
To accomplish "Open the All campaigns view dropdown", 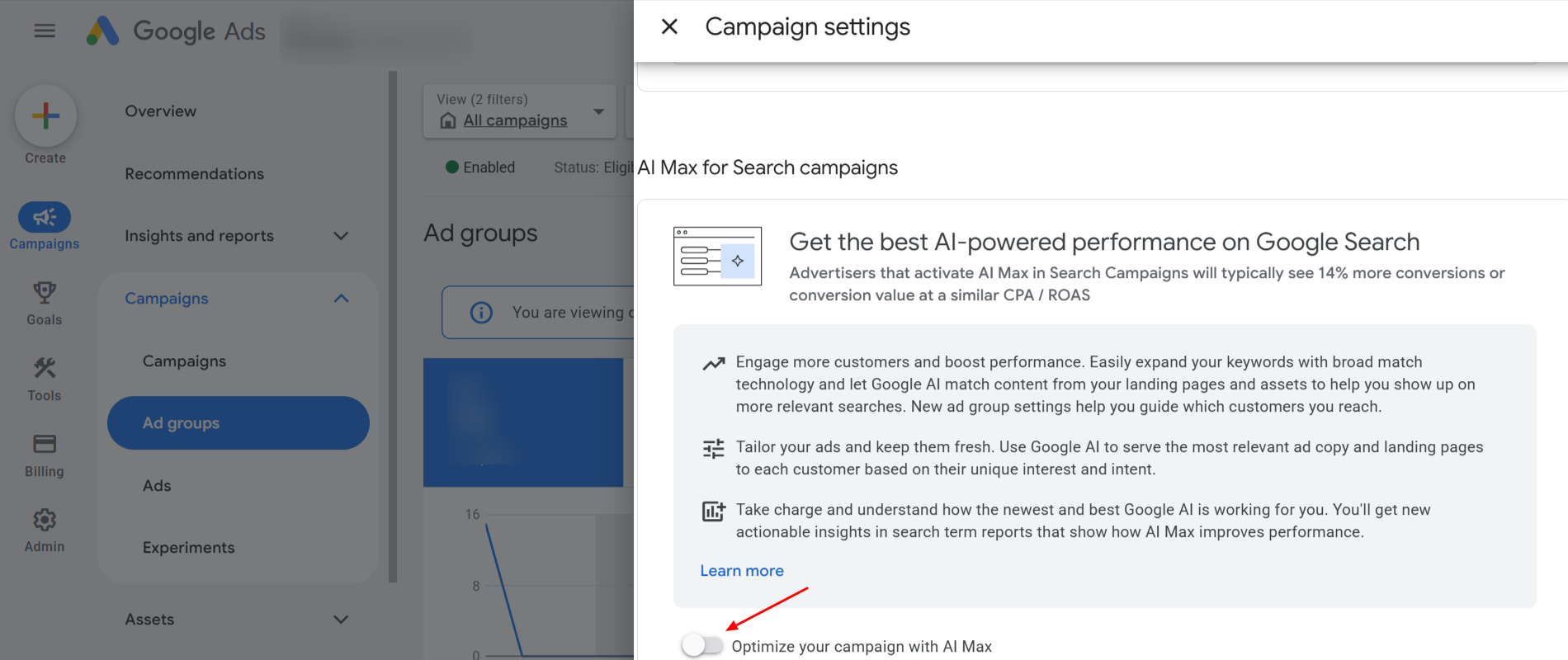I will point(598,111).
